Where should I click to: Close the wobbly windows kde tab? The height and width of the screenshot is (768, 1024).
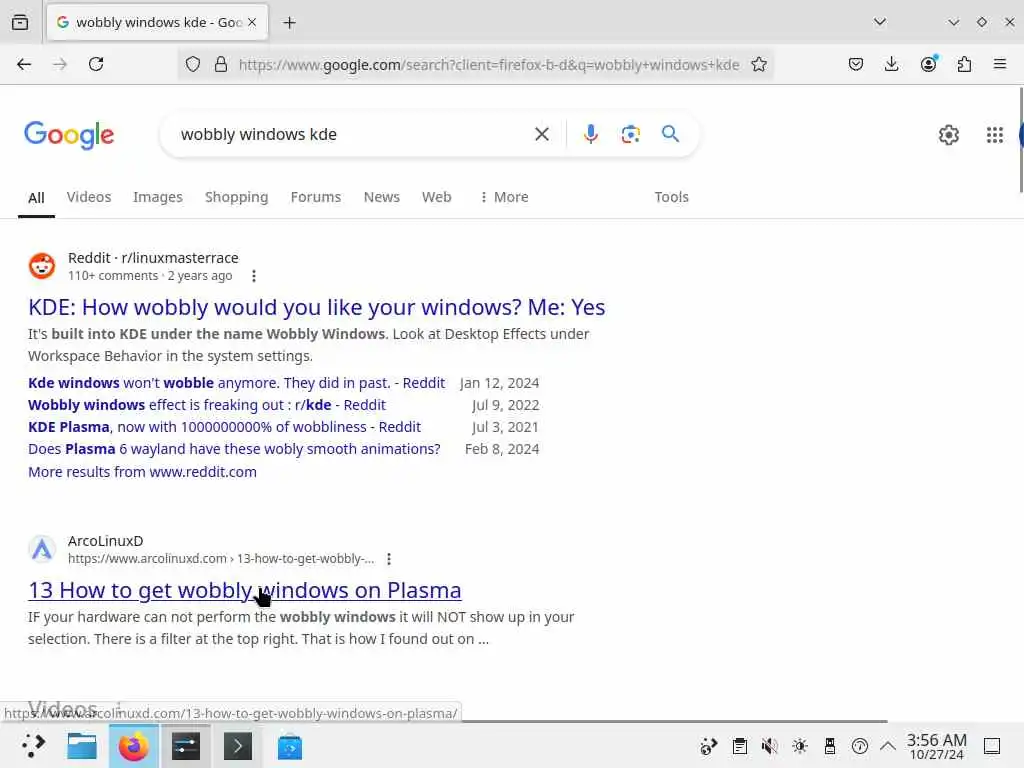(252, 22)
